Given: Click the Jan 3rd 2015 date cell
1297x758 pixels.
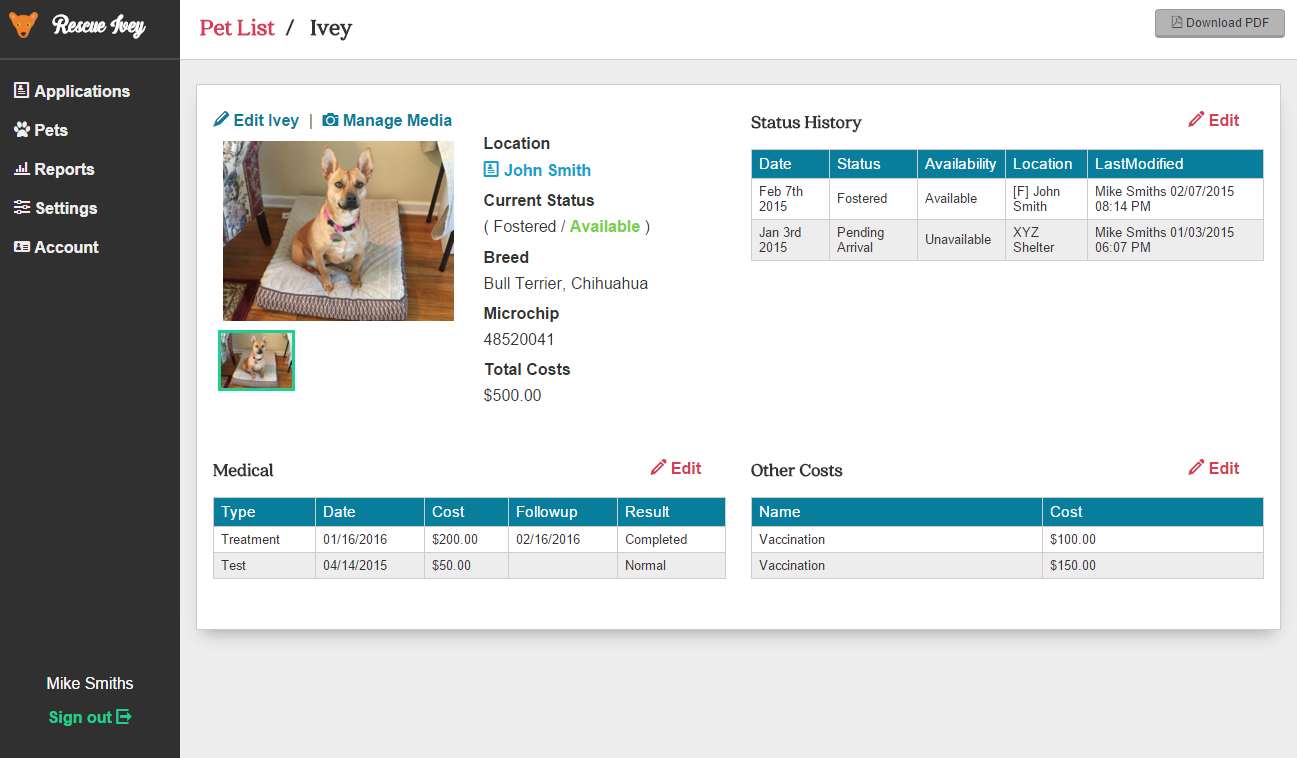Looking at the screenshot, I should [790, 240].
